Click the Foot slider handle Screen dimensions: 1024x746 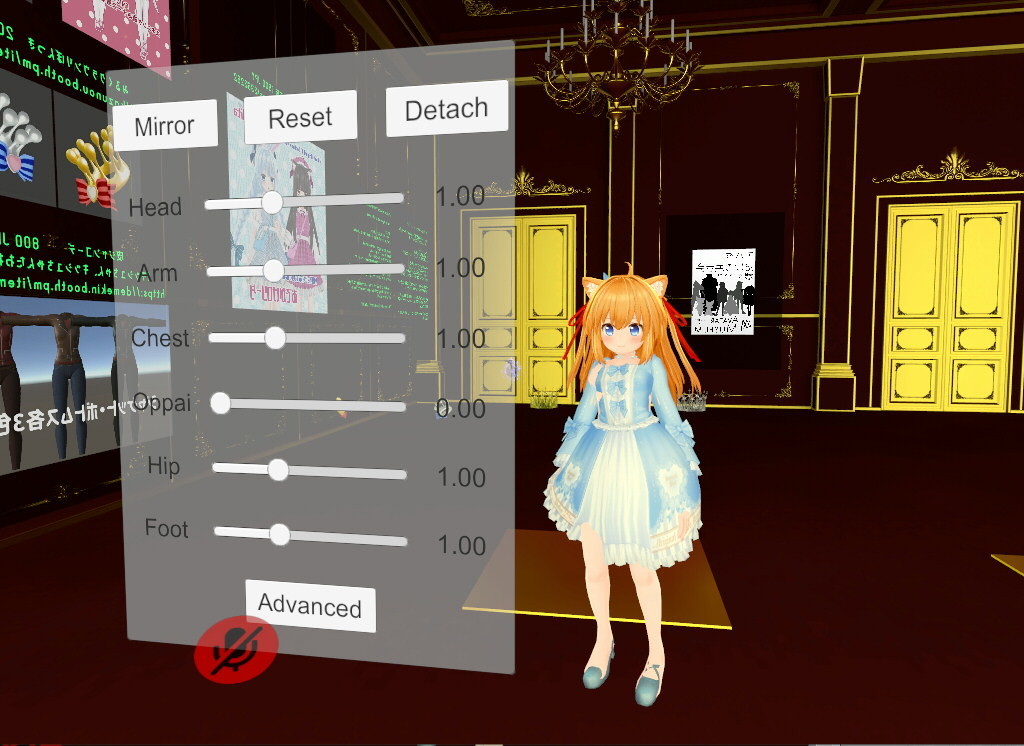[281, 536]
